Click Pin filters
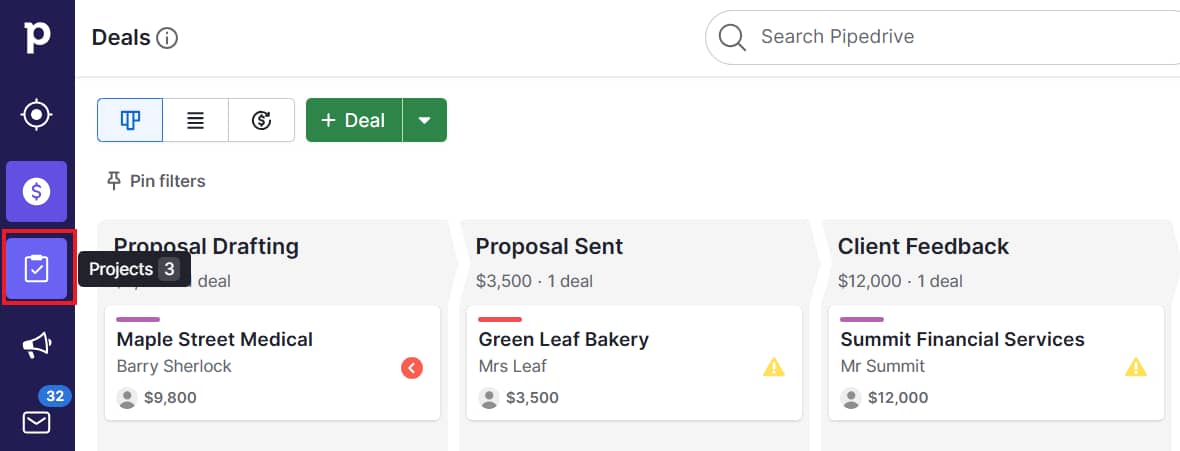The image size is (1180, 451). (156, 181)
